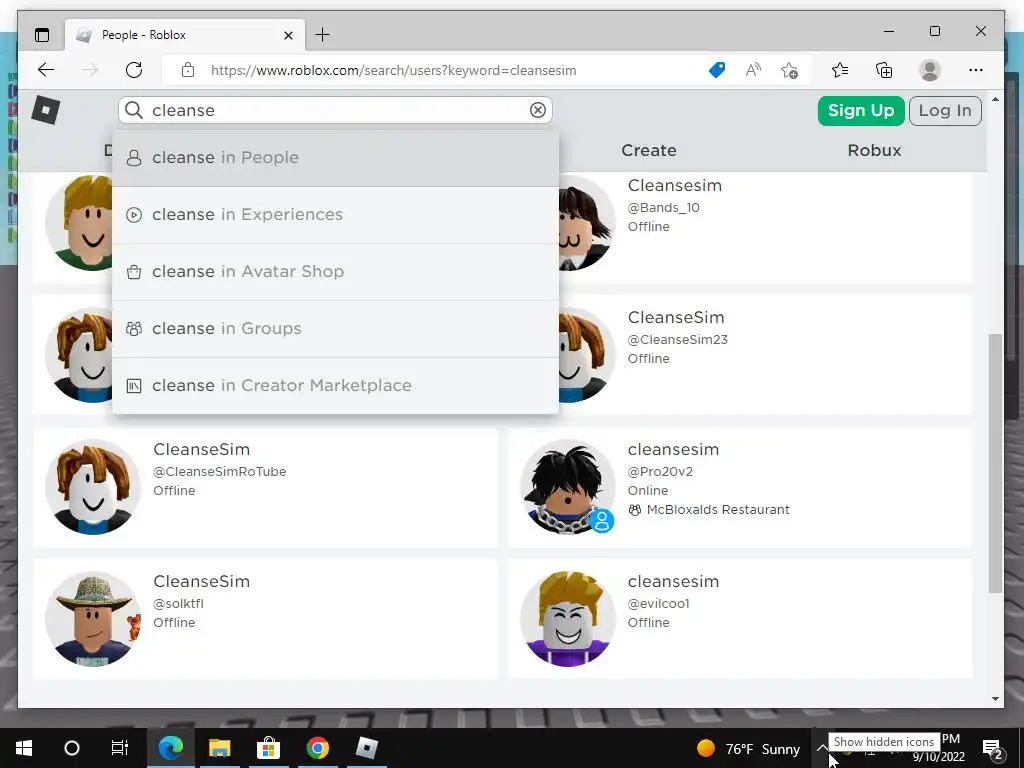Click @Bands_10 avatar thumbnail
The width and height of the screenshot is (1024, 768).
[x=587, y=223]
